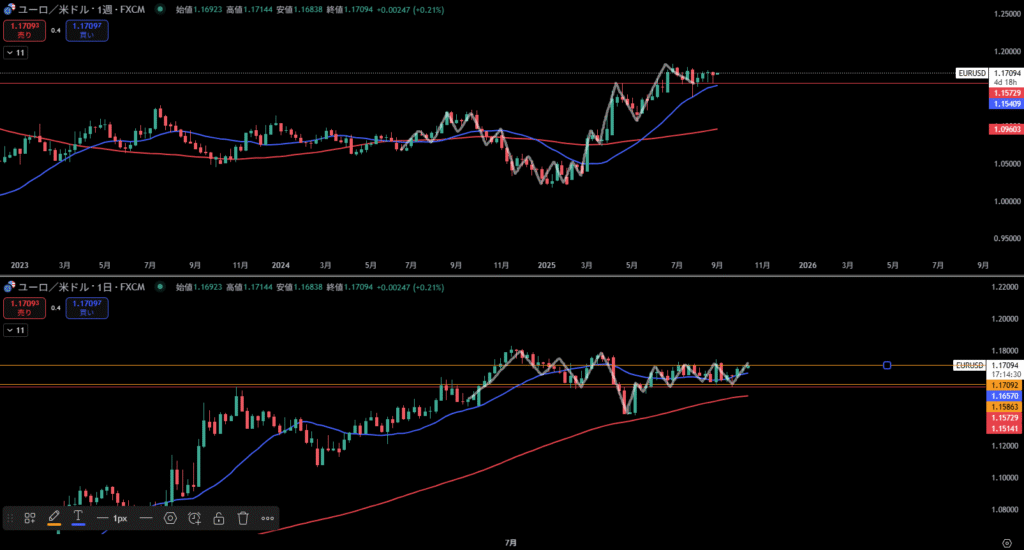Screen dimensions: 1024x550
Task: Change text color with T icon
Action: pos(78,517)
